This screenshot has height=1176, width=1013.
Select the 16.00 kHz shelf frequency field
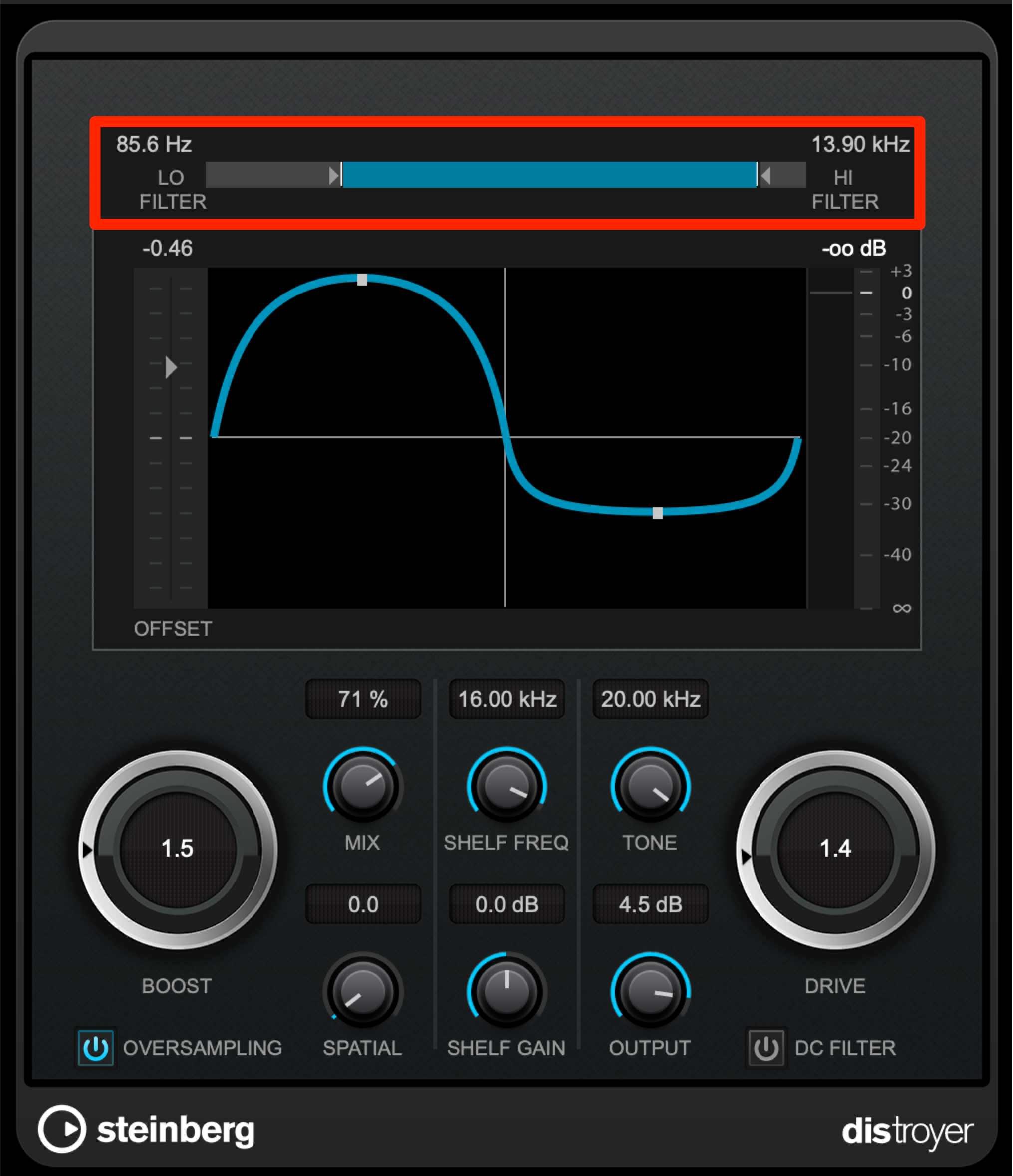[507, 699]
